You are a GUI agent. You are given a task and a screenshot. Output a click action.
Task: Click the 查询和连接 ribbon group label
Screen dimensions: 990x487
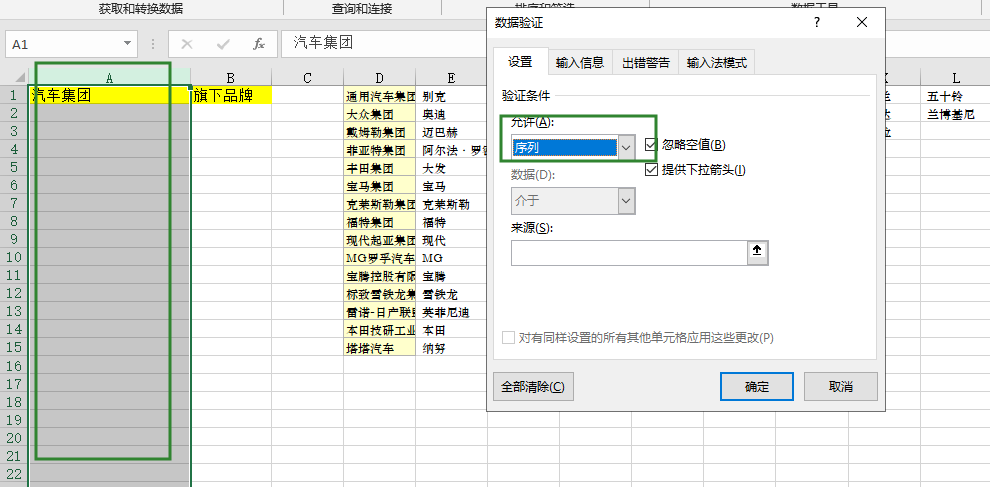tap(362, 8)
